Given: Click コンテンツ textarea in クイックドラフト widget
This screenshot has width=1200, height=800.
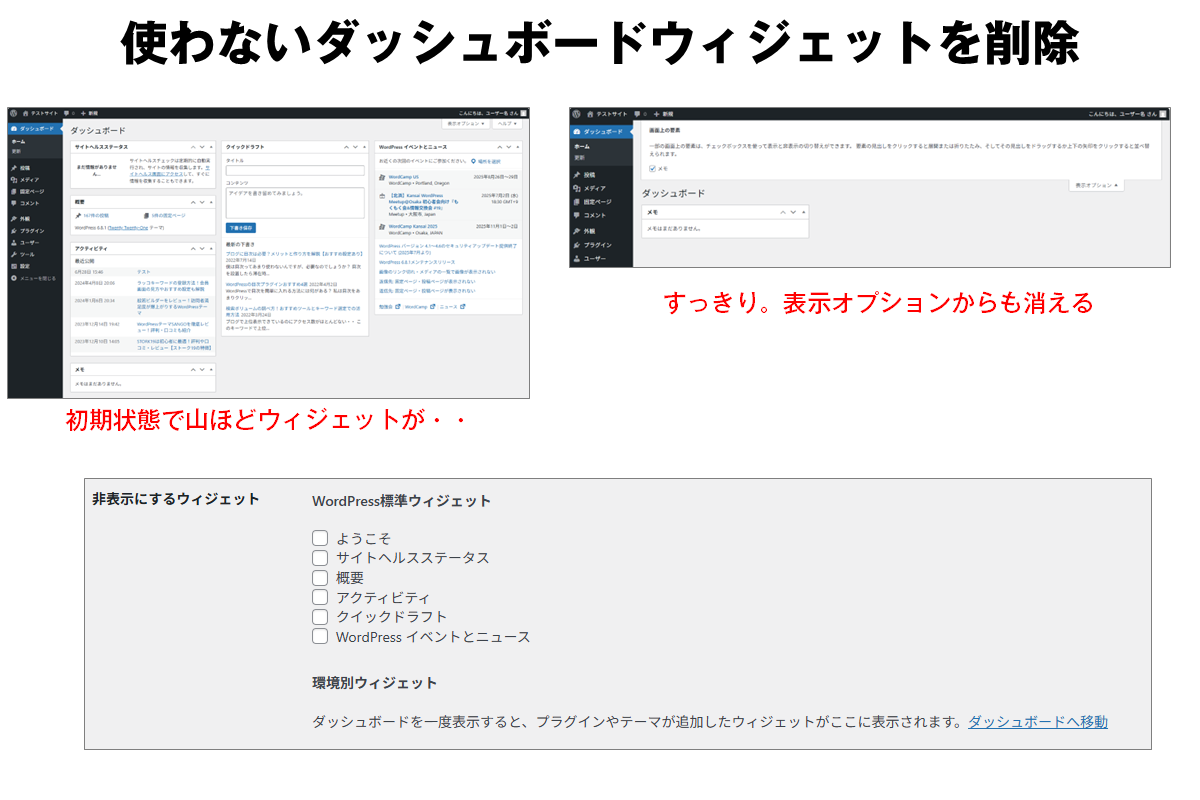Looking at the screenshot, I should click(x=295, y=203).
